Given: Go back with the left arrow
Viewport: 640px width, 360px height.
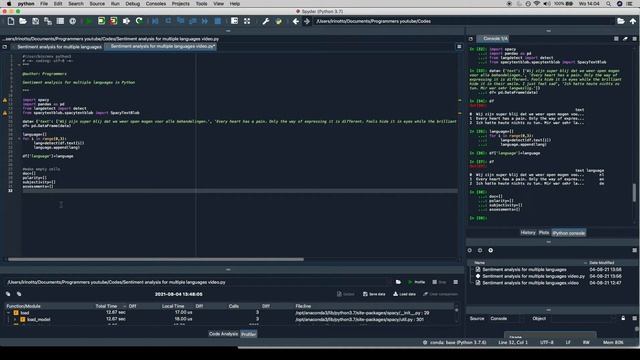Looking at the screenshot, I should coord(296,21).
